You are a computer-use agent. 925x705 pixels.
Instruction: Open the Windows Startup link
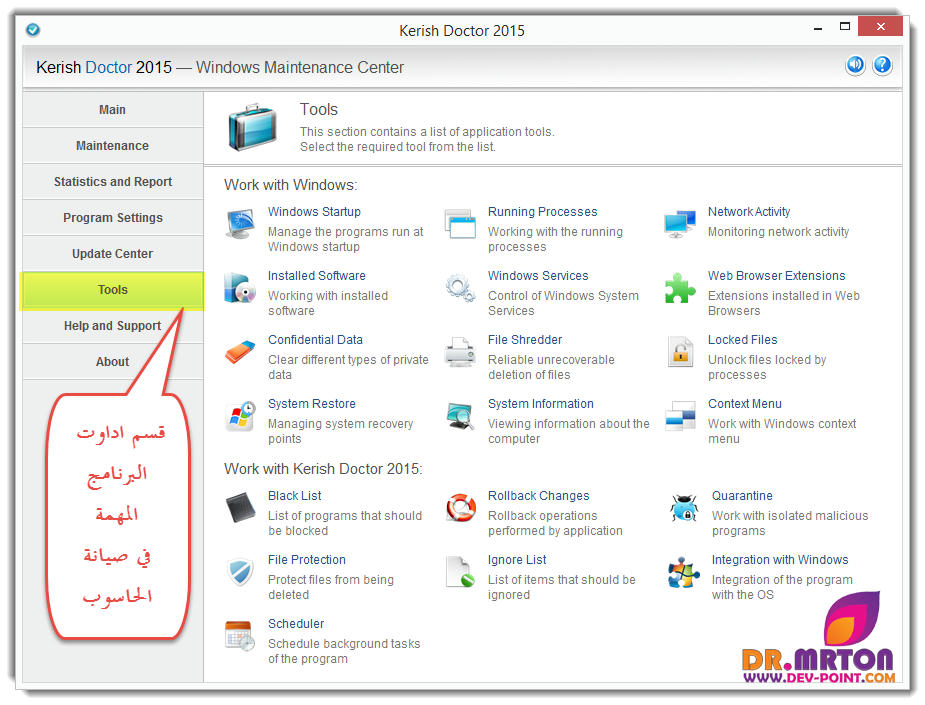pyautogui.click(x=314, y=212)
